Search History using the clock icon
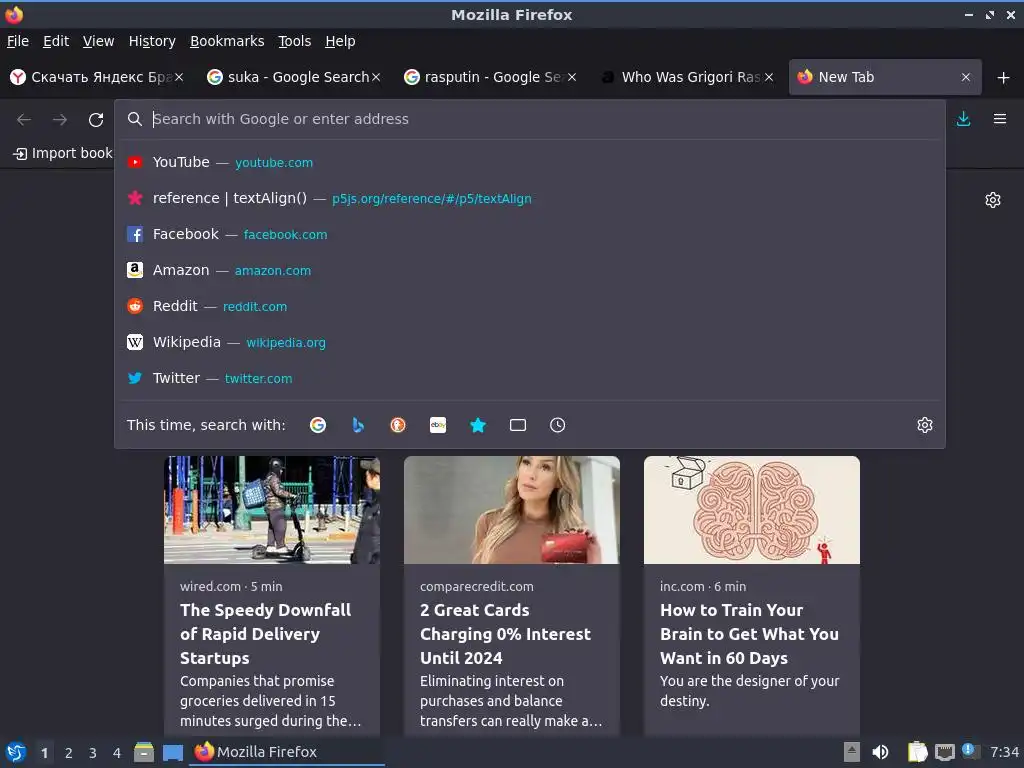Viewport: 1024px width, 768px height. (558, 425)
